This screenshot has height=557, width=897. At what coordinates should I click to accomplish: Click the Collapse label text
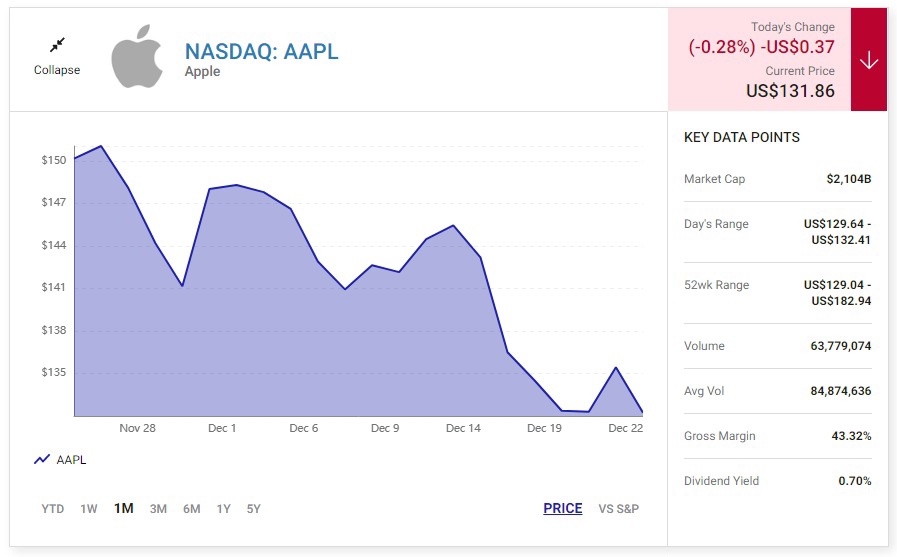point(57,70)
